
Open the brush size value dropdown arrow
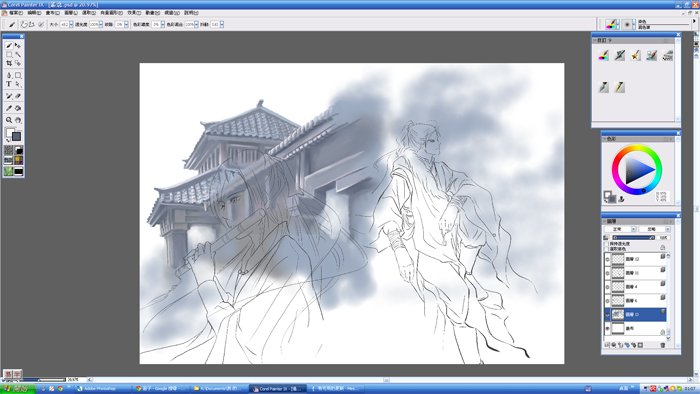tap(71, 25)
